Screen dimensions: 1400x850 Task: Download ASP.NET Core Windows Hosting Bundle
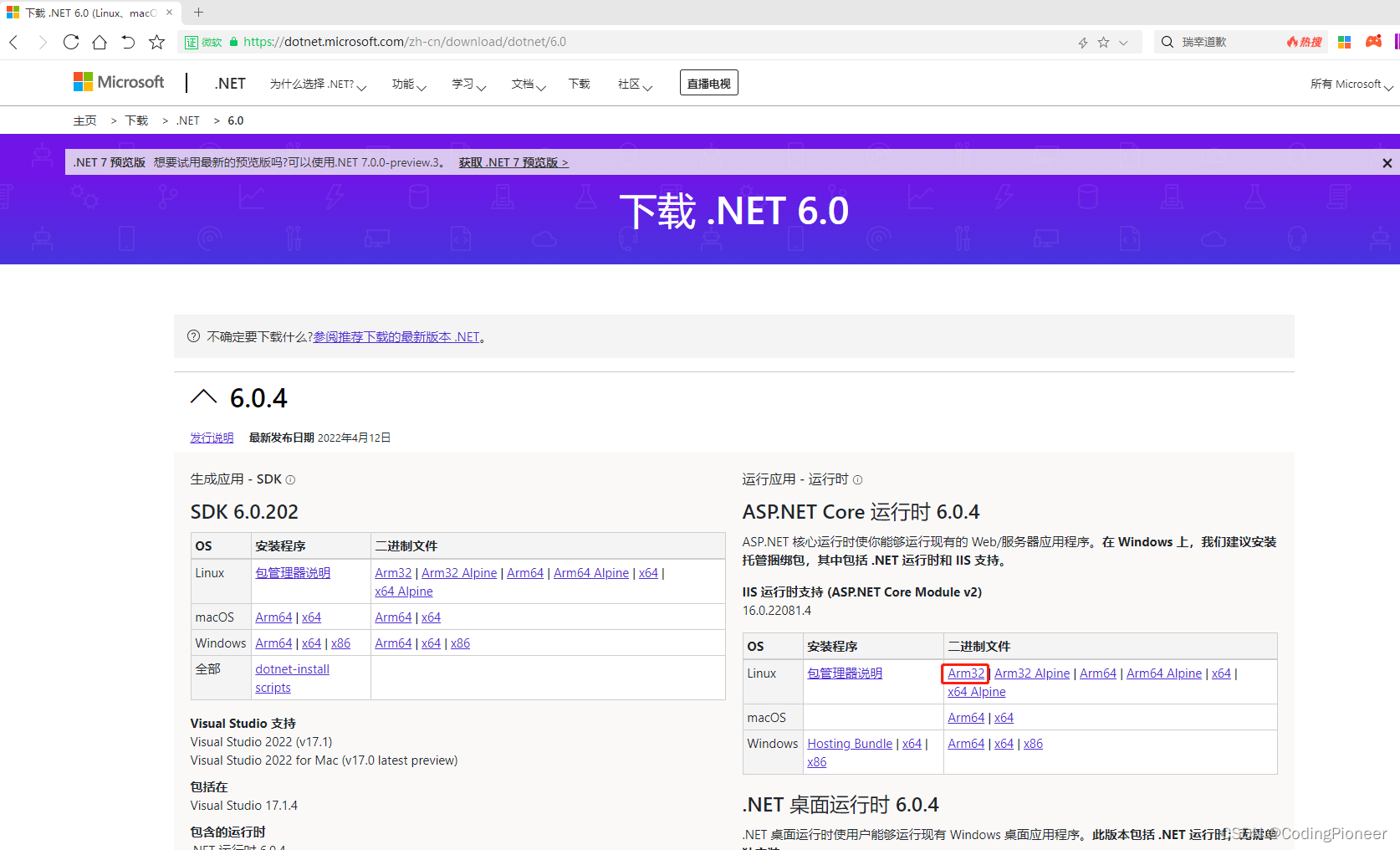(x=850, y=744)
